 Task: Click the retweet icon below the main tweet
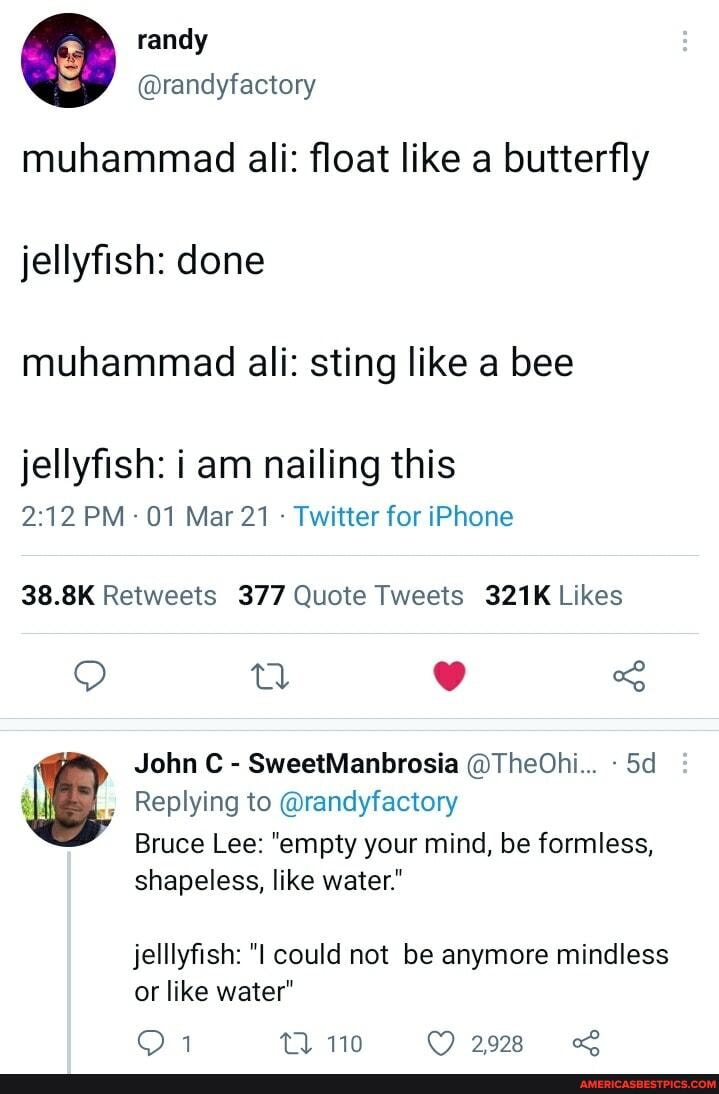(268, 675)
